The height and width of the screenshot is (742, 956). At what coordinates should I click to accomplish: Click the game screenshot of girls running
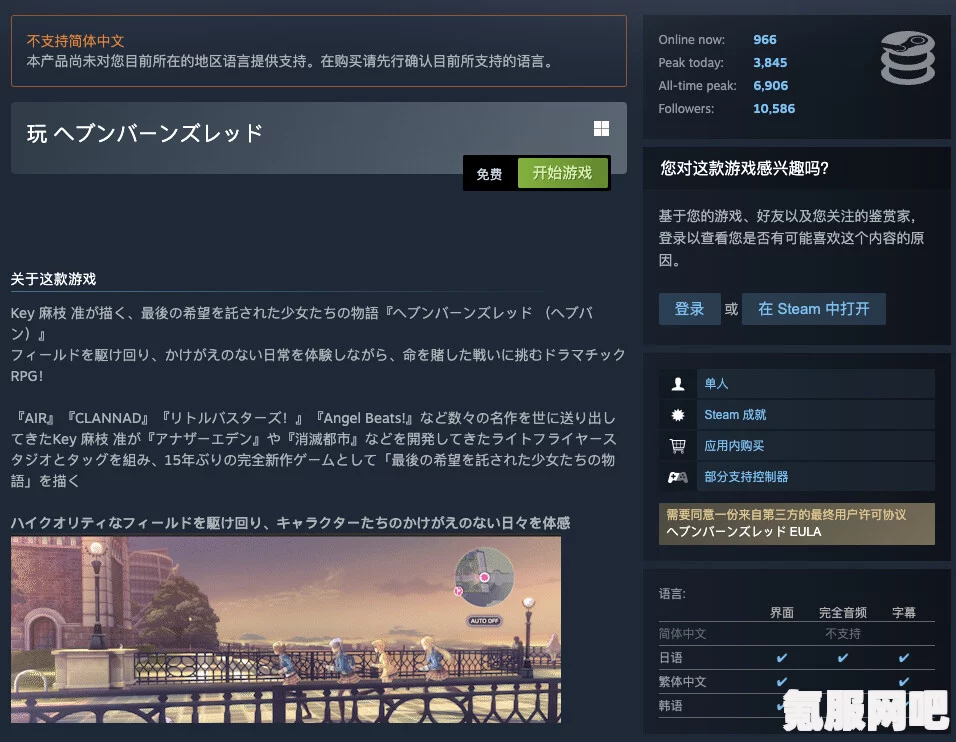pos(286,629)
